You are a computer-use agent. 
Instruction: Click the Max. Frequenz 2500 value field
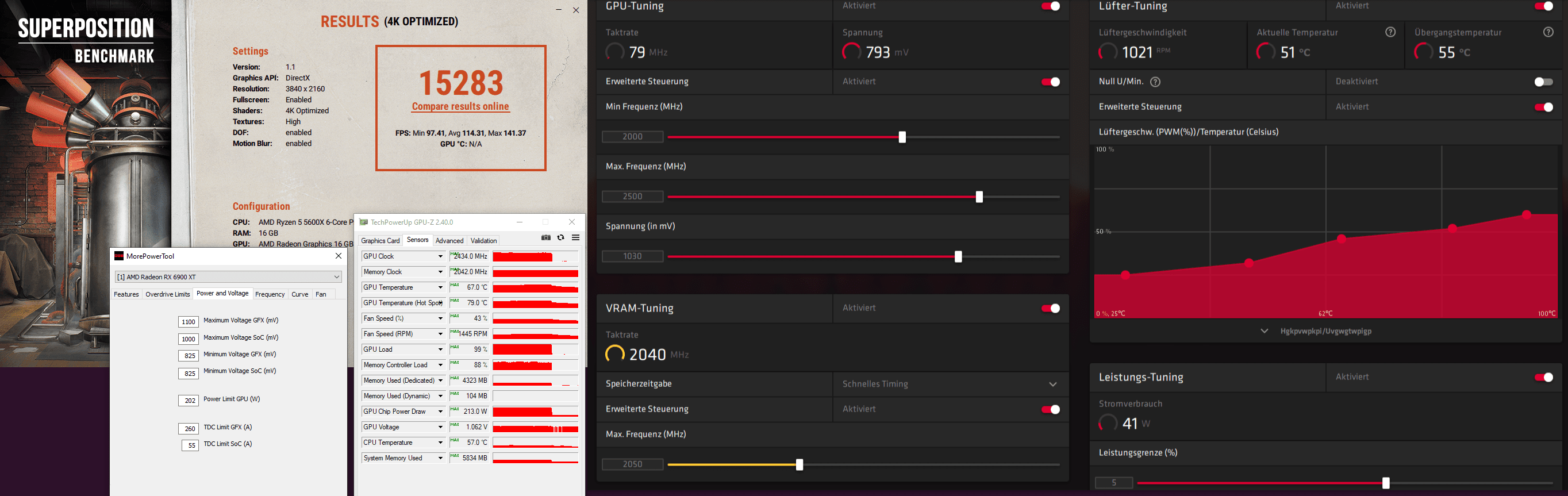coord(632,197)
